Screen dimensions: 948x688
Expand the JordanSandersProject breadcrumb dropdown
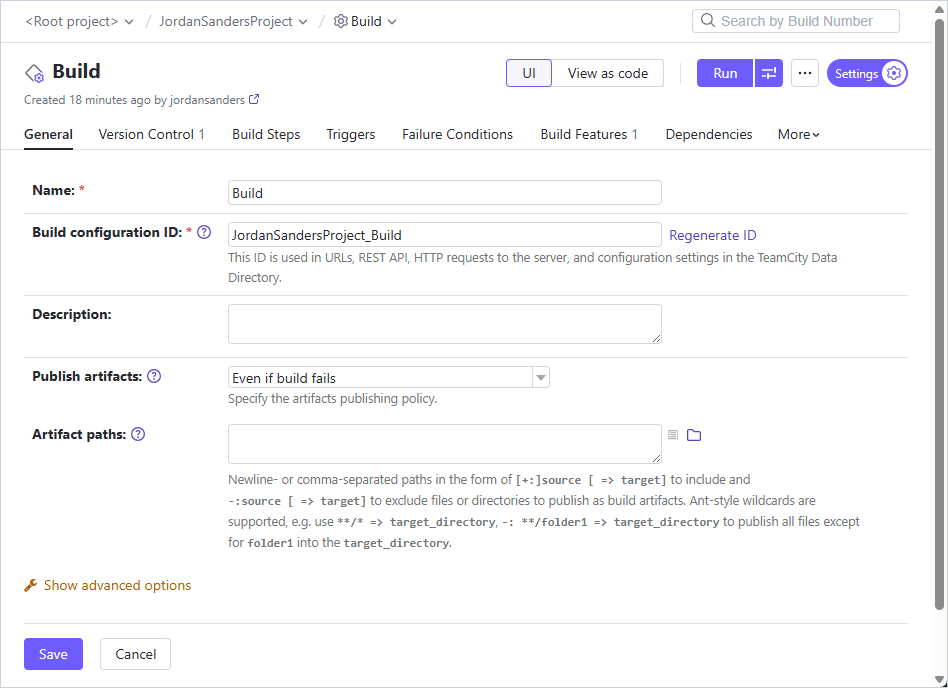(303, 22)
